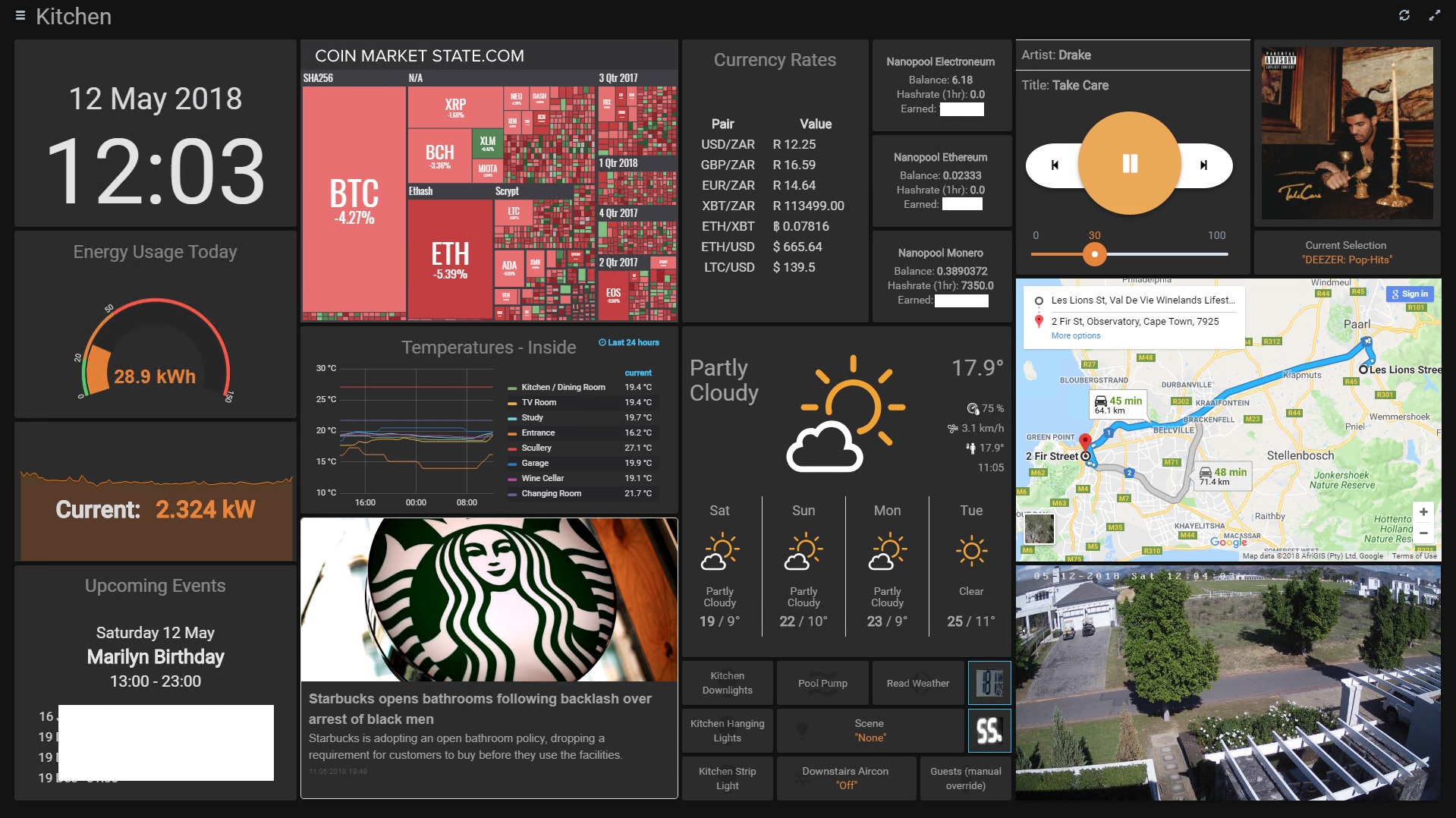Toggle fullscreen with the expand arrows icon
Image resolution: width=1456 pixels, height=818 pixels.
click(1434, 15)
